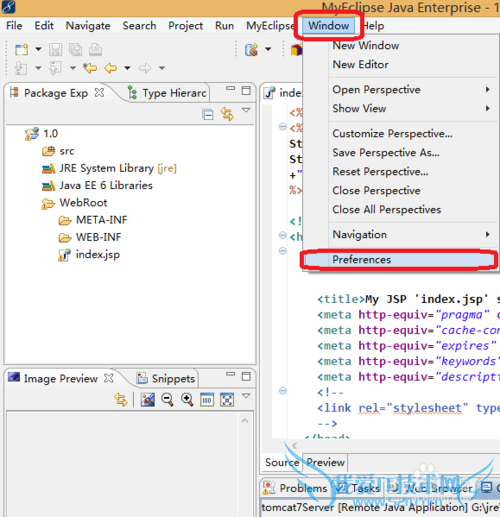Click the Last Edit Location arrow icon
This screenshot has width=500, height=517.
[90, 68]
